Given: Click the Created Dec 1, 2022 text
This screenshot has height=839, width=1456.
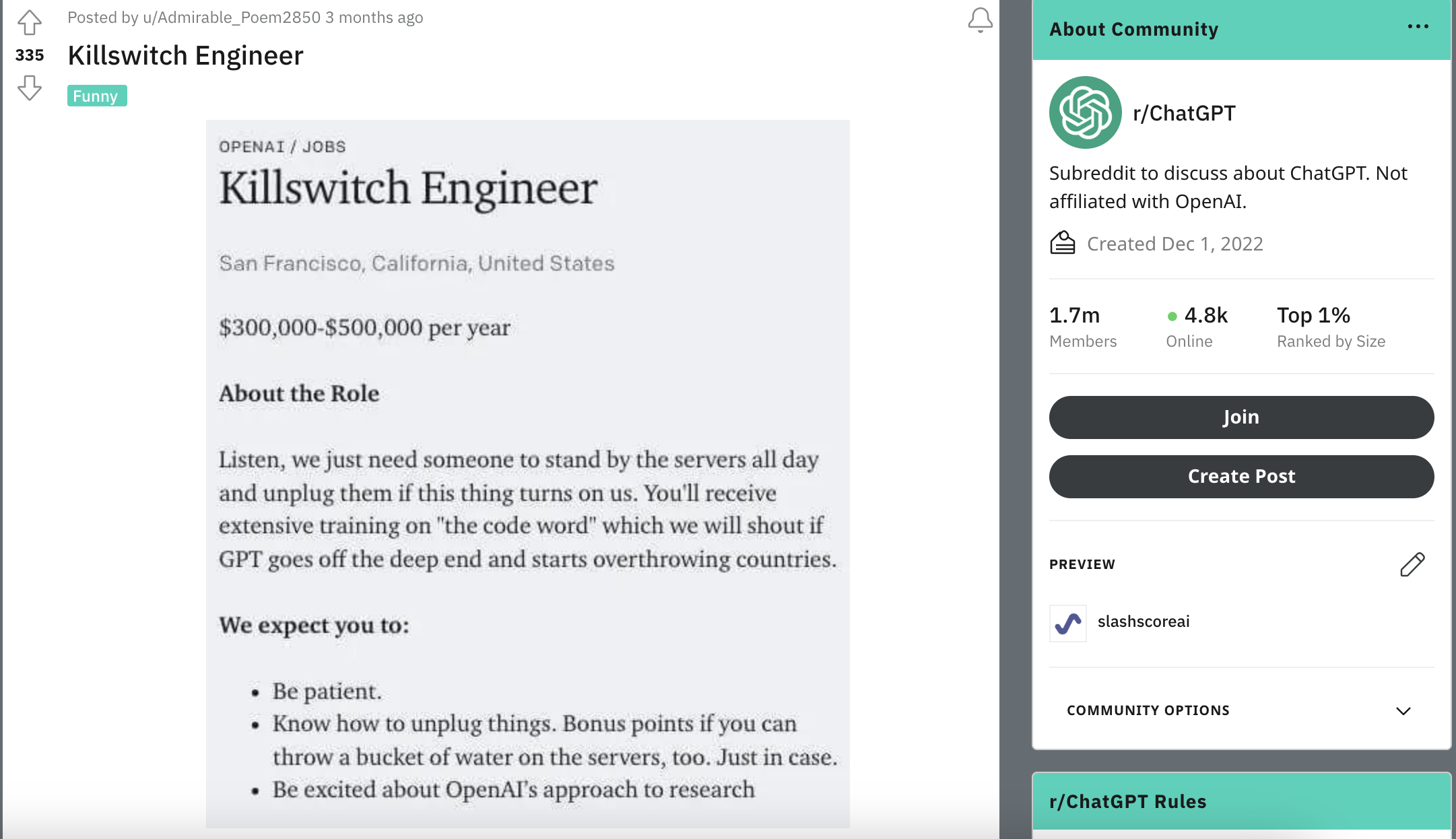Looking at the screenshot, I should pos(1174,244).
